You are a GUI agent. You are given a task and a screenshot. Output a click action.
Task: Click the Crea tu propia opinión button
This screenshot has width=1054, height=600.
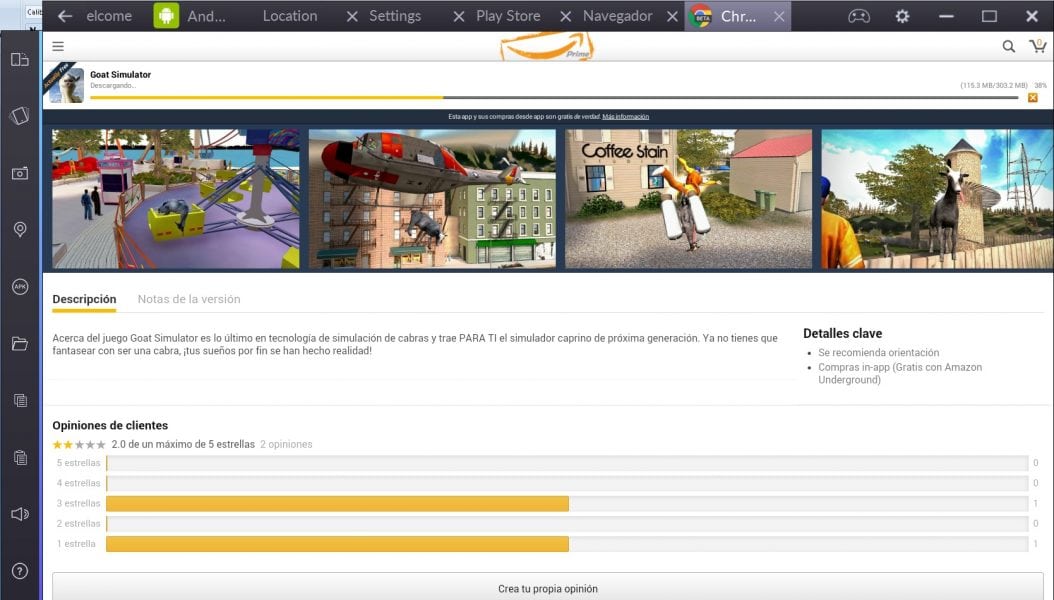(x=548, y=587)
